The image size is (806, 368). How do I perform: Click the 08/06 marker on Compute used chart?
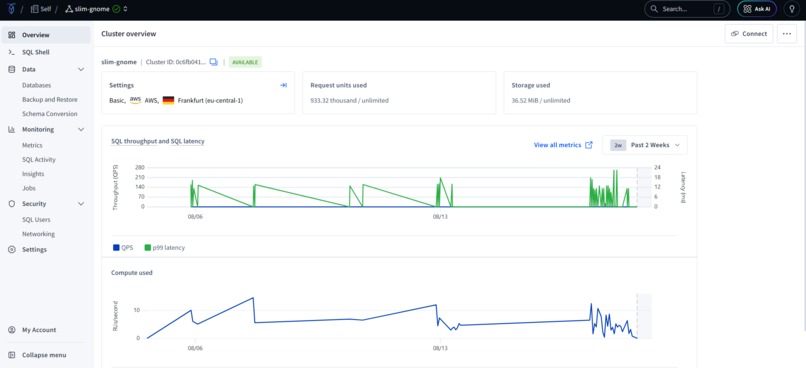coord(195,348)
